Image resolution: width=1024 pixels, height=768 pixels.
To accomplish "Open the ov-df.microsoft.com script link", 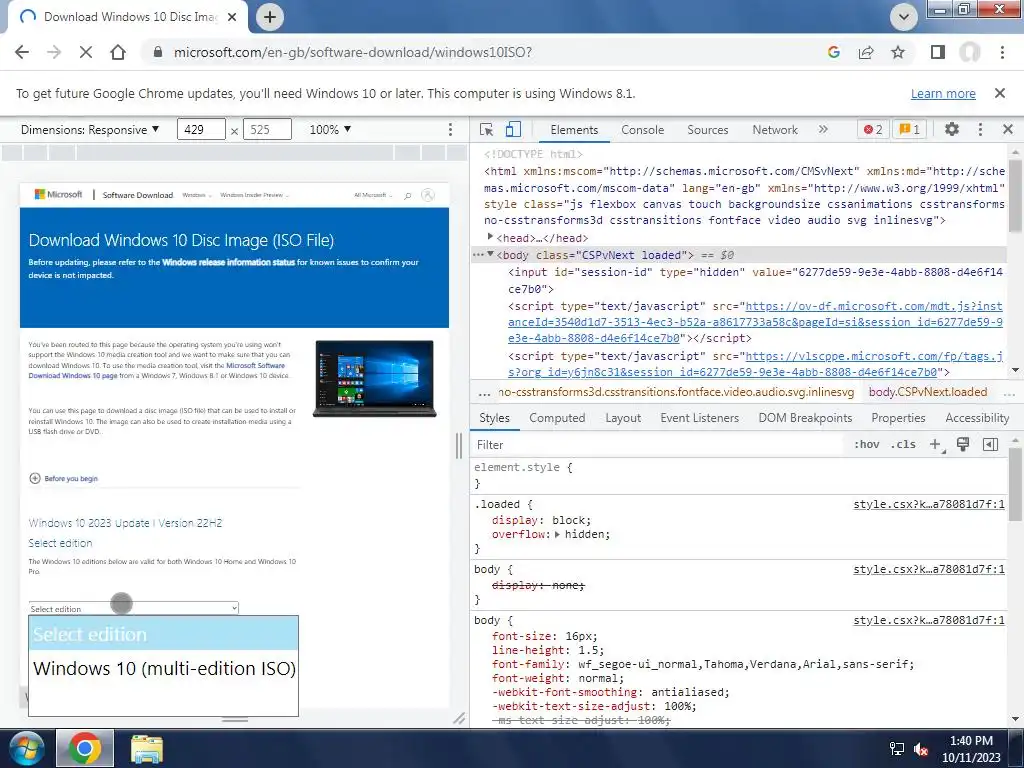I will (755, 322).
